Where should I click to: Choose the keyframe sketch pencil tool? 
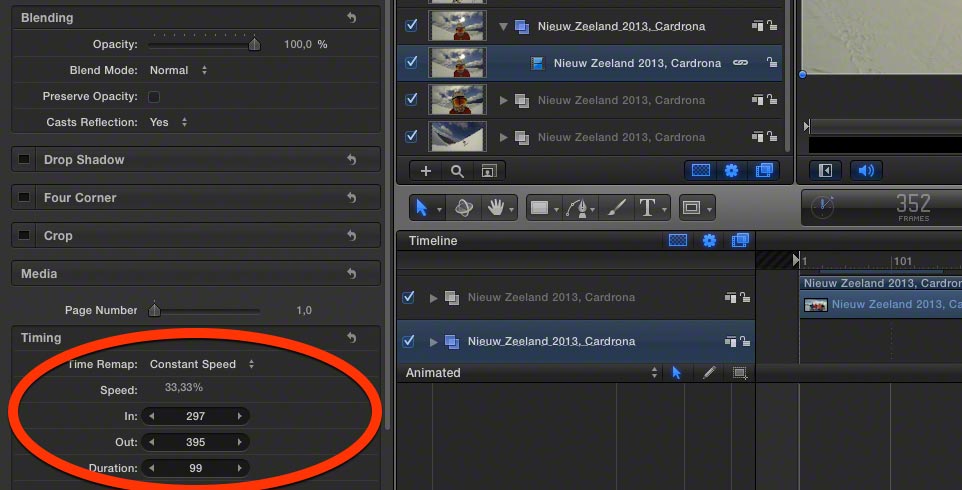[709, 372]
